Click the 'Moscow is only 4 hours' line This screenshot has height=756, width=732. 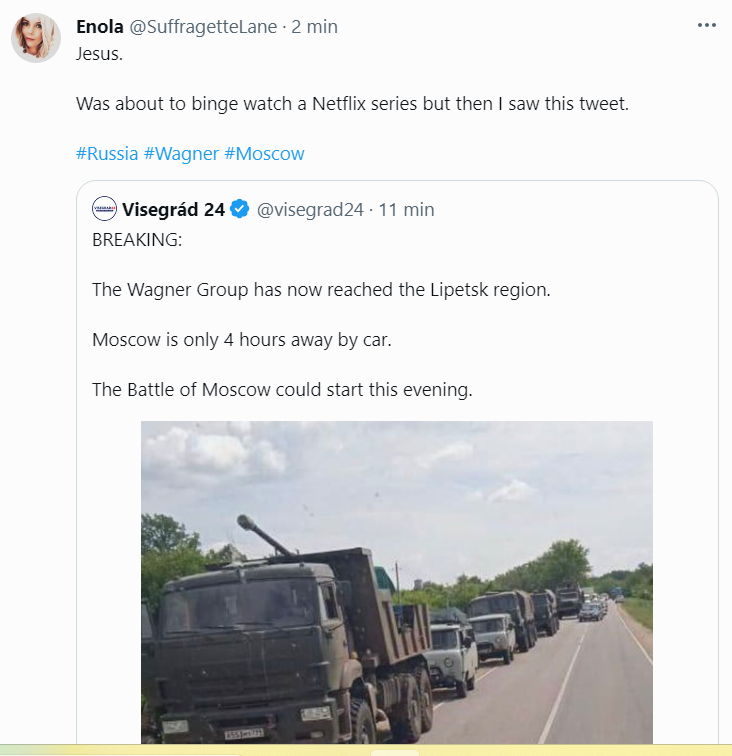point(242,339)
